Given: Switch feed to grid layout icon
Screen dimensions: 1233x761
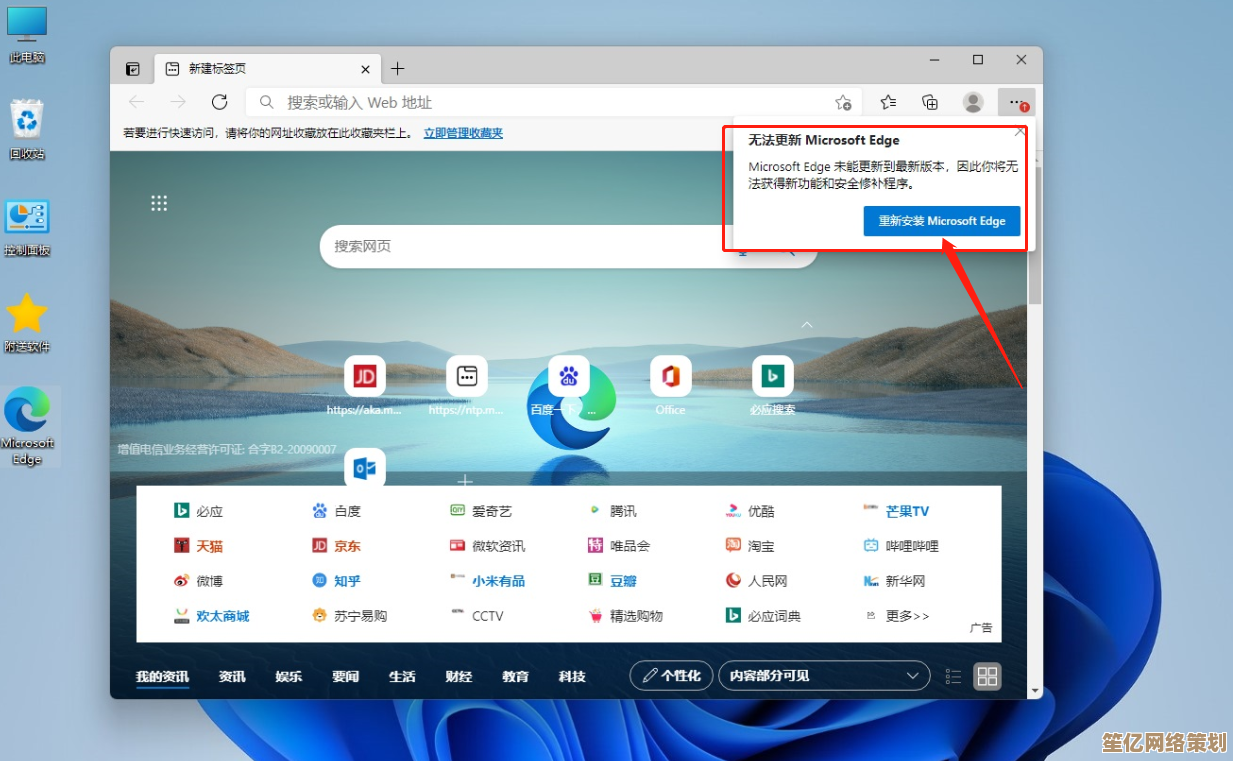Looking at the screenshot, I should (x=987, y=676).
